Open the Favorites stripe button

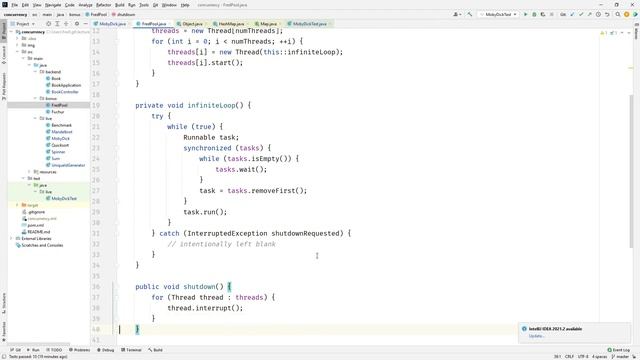click(x=4, y=332)
